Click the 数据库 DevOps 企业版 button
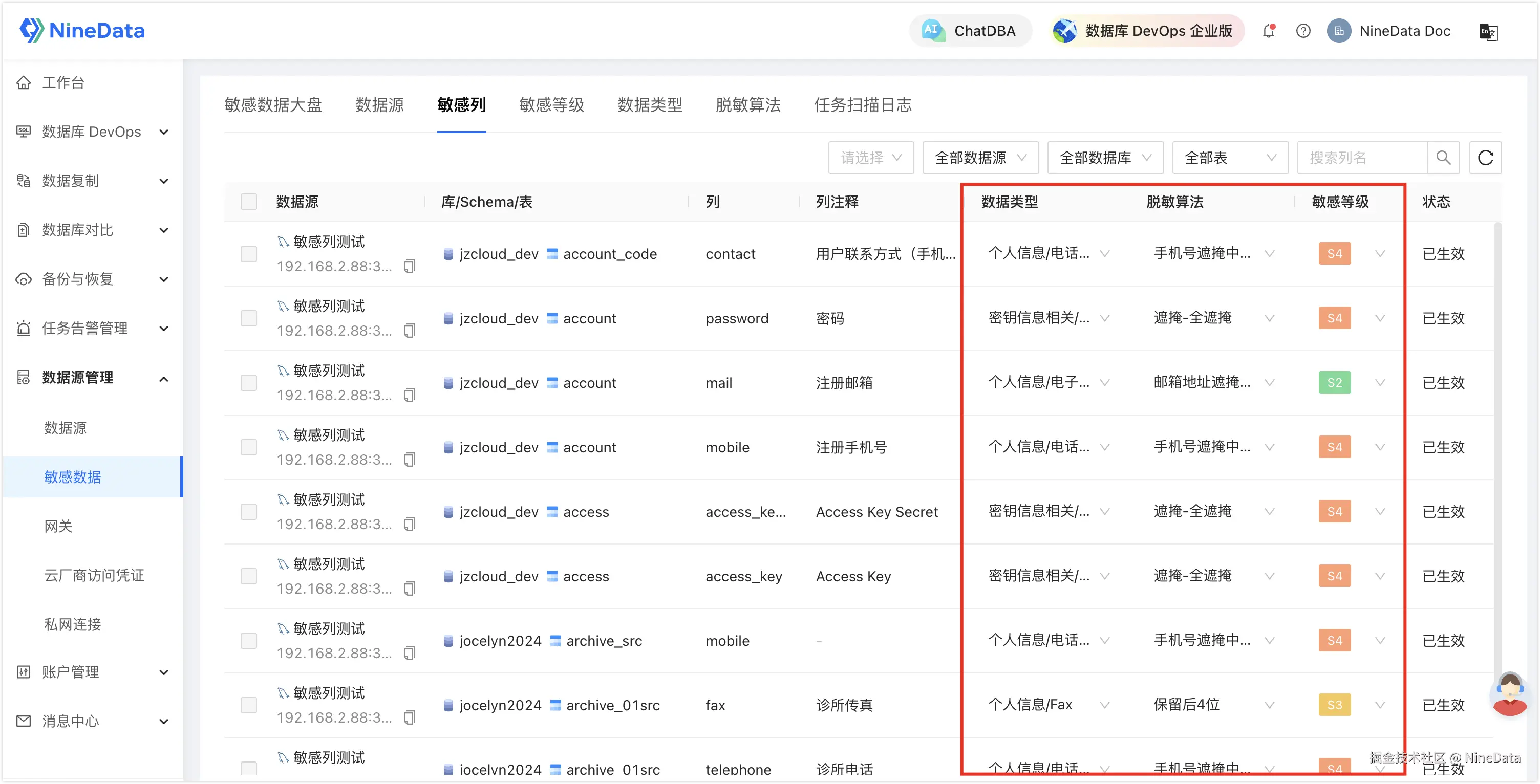 click(x=1147, y=31)
